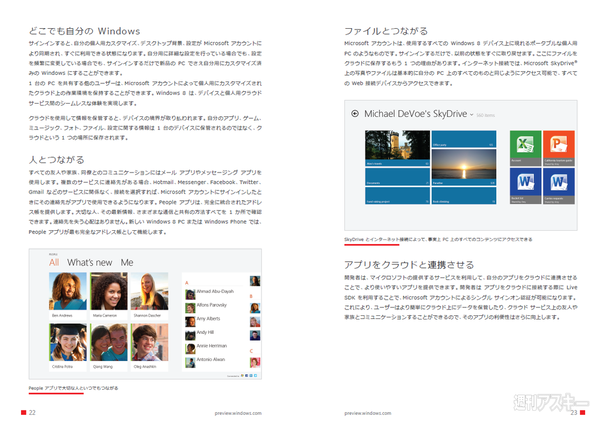Select Annie Herriman in the contact list

[206, 348]
